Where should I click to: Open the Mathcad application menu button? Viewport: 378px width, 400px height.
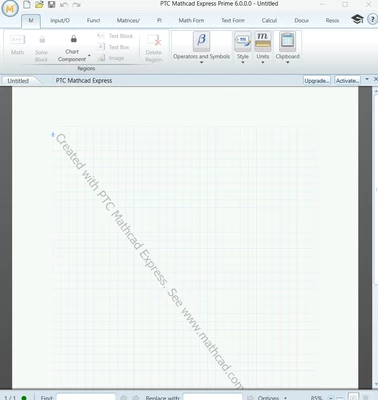click(10, 9)
